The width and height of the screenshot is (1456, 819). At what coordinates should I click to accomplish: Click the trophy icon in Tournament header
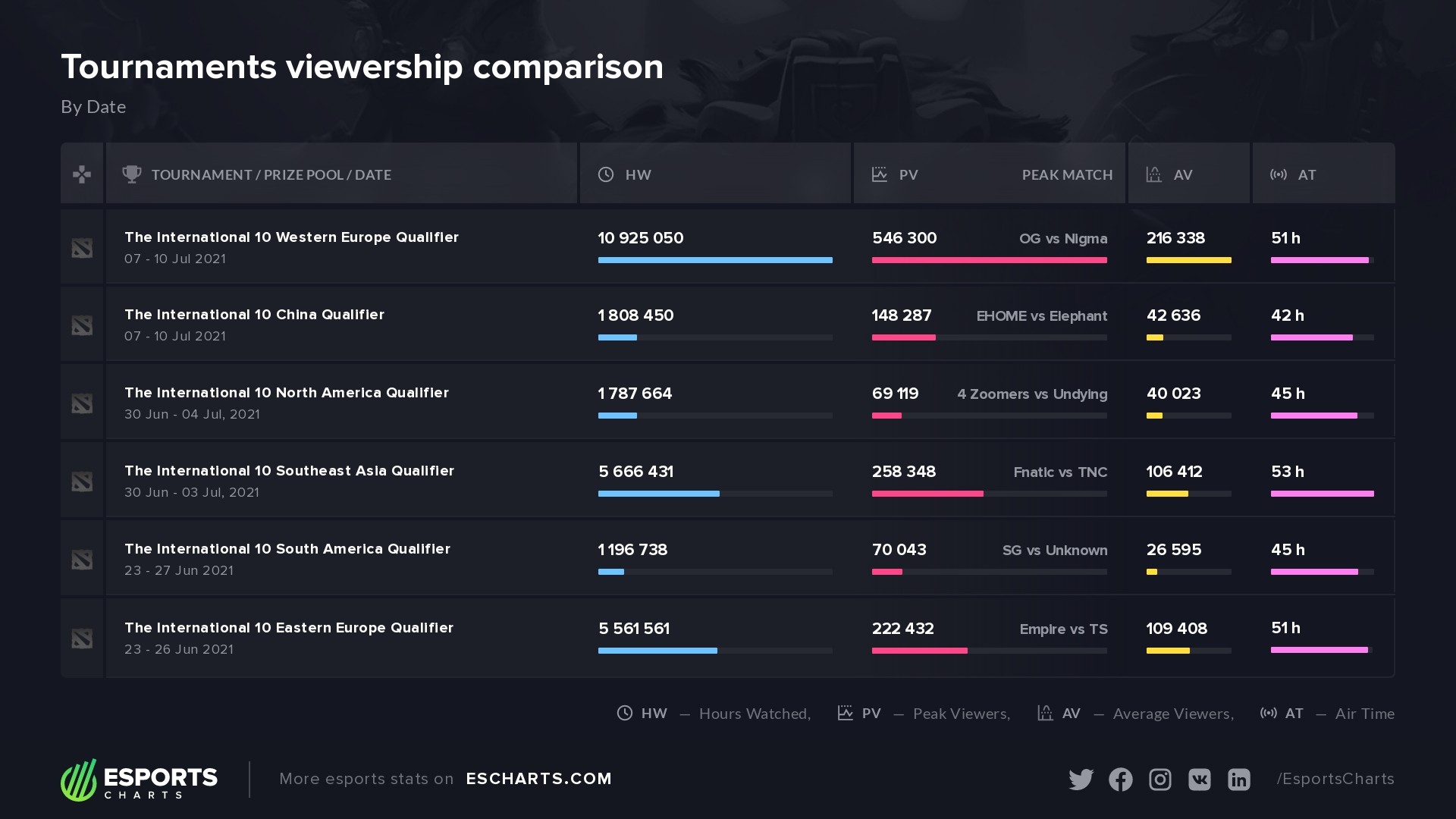132,174
